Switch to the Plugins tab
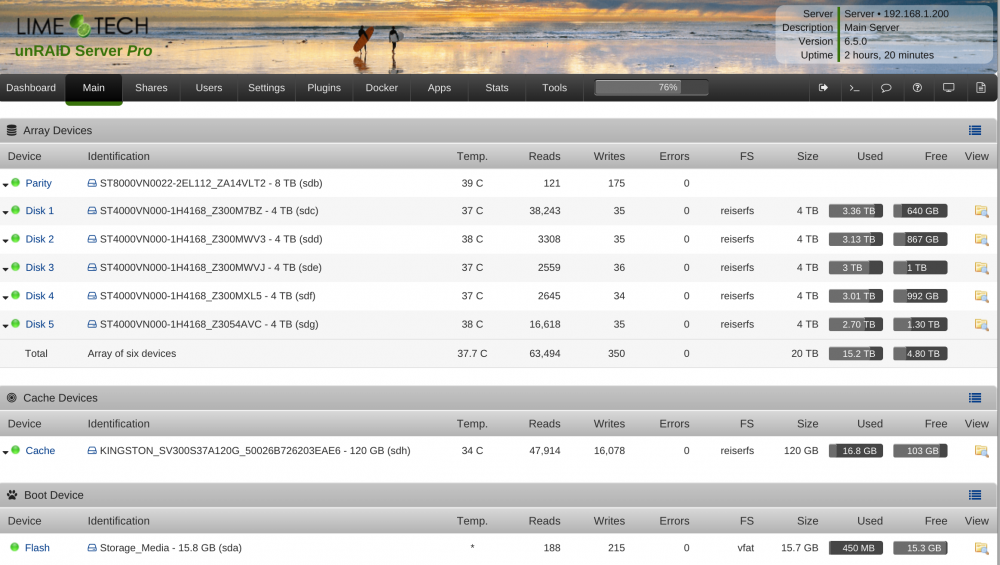This screenshot has height=565, width=1000. tap(324, 88)
